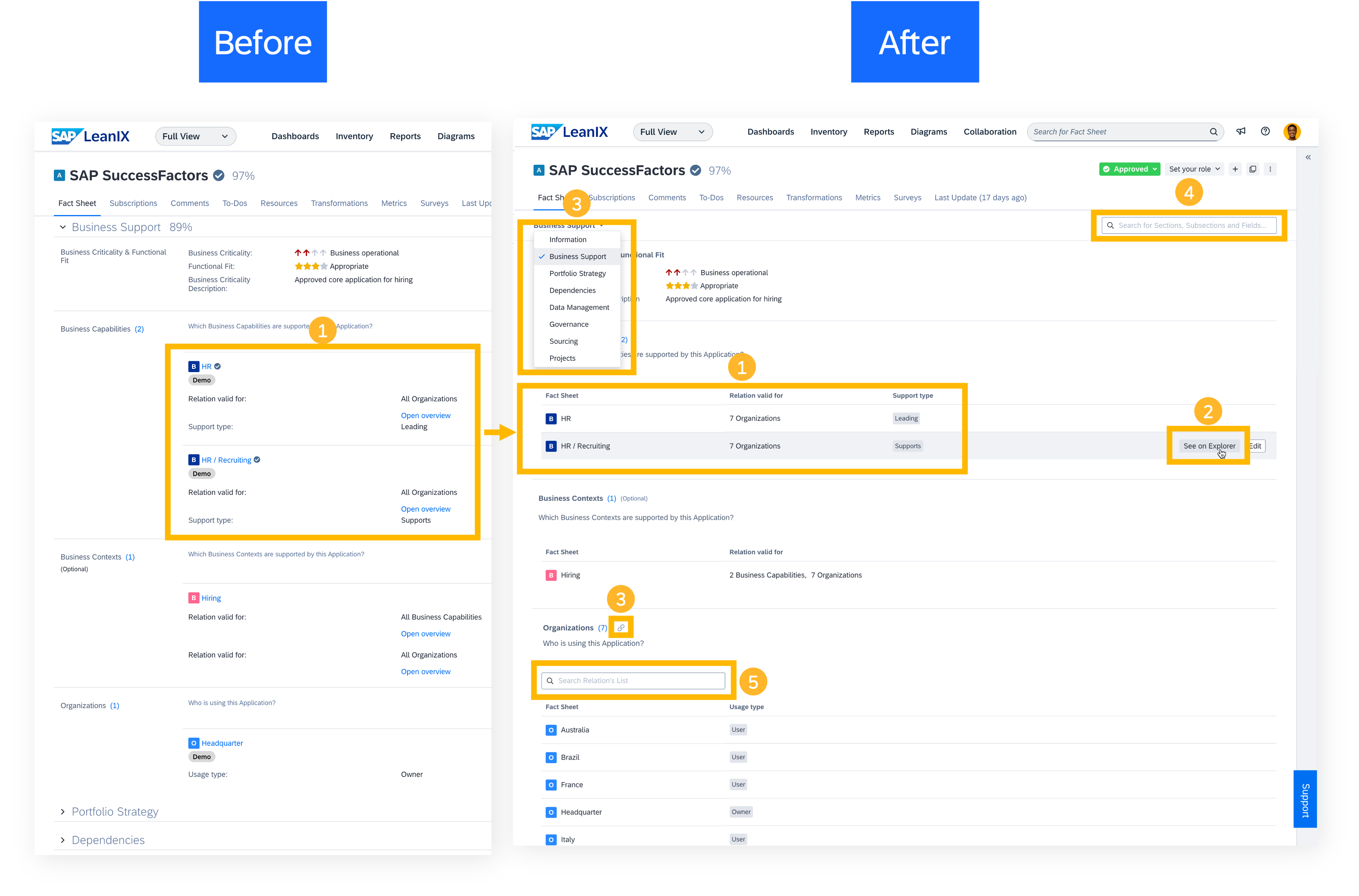Screen dimensions: 1359x896
Task: Click the SAP LeanIX logo in Before view
Action: tap(90, 136)
